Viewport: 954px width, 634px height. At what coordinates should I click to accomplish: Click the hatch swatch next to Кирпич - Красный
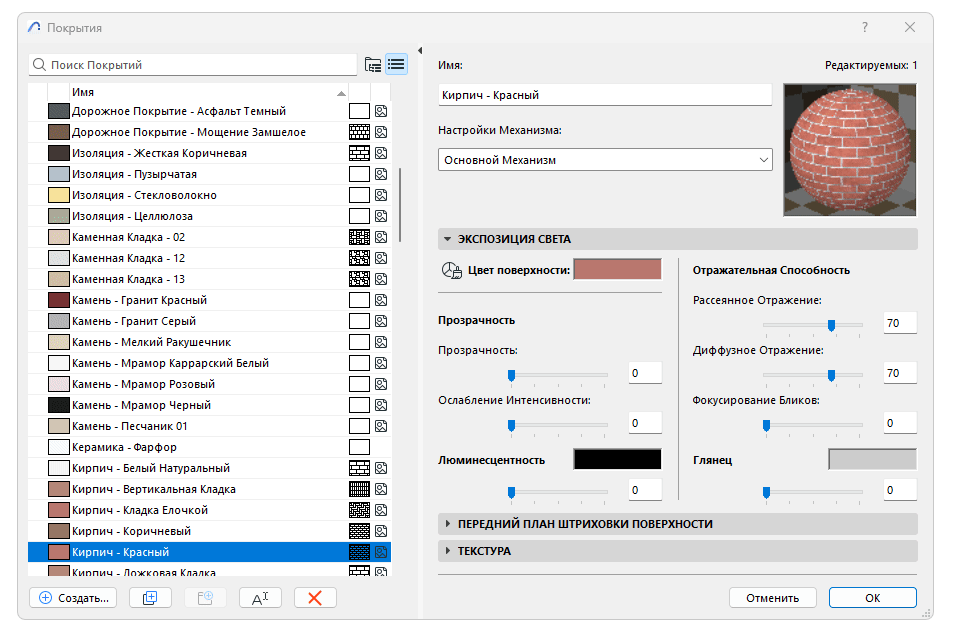[x=361, y=551]
